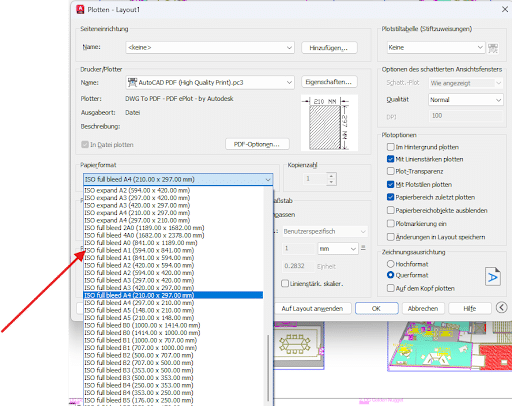Increase Kopienzahl with the up arrow
Viewport: 512px width, 406px height.
[x=331, y=176]
